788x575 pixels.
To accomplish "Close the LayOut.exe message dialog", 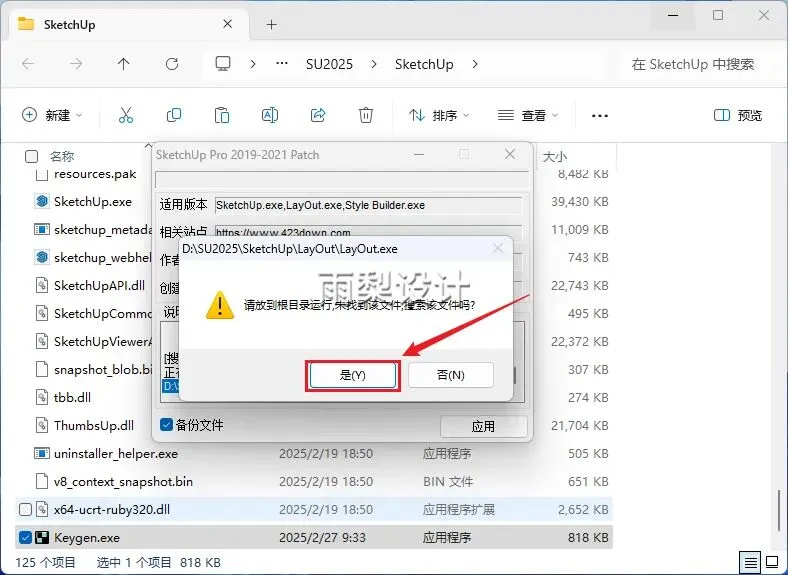I will [x=498, y=248].
